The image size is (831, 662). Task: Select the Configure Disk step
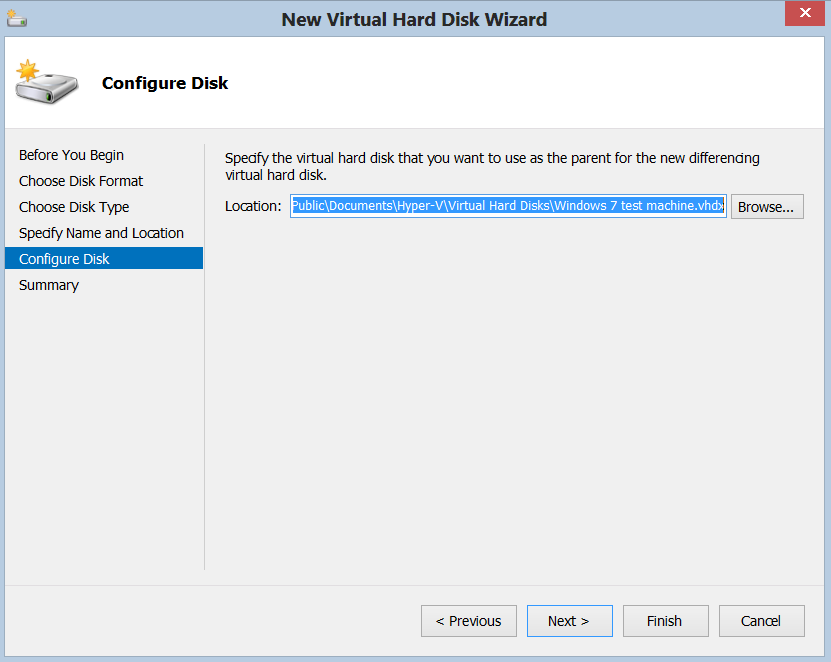point(104,258)
